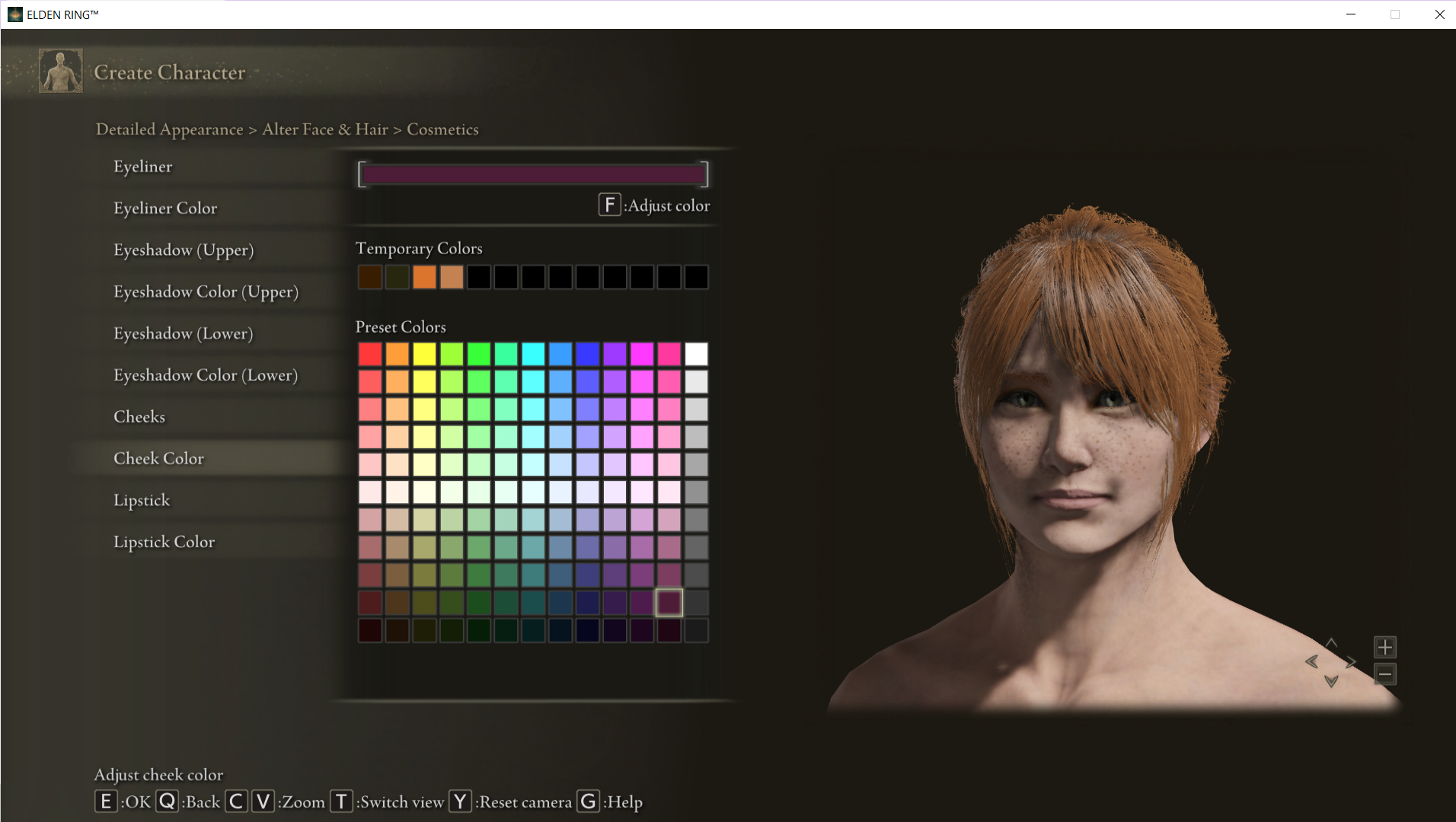The width and height of the screenshot is (1456, 822).
Task: Minimize the Elden Ring window
Action: [x=1351, y=14]
